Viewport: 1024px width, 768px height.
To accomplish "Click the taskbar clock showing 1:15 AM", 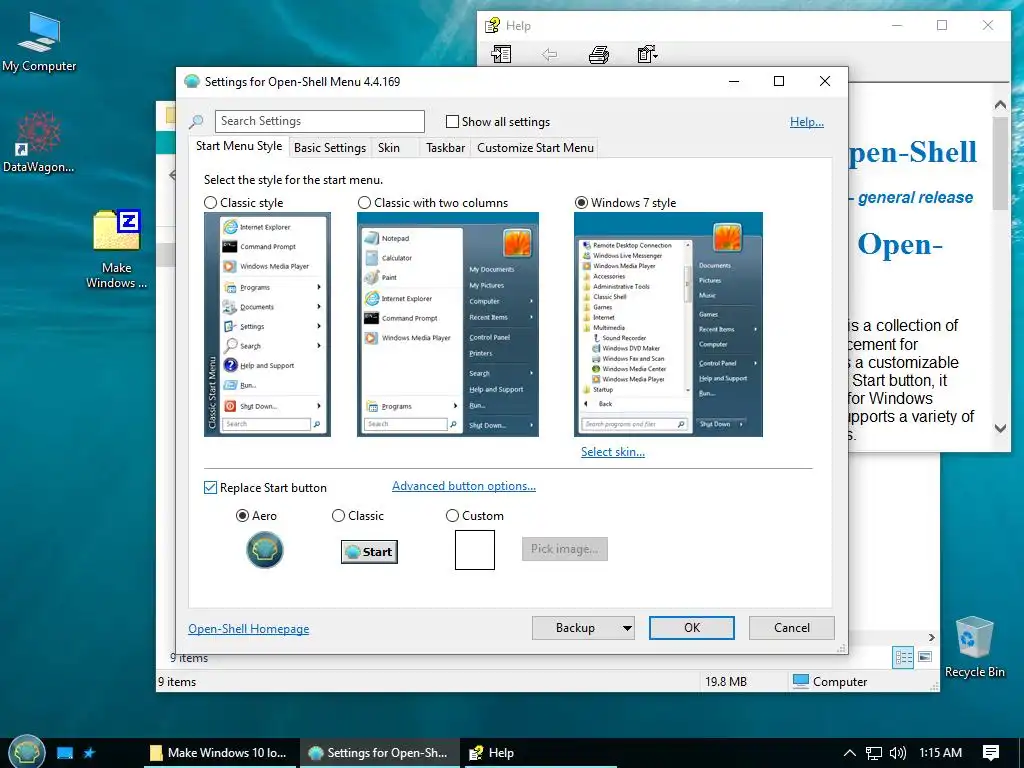I will pos(940,752).
